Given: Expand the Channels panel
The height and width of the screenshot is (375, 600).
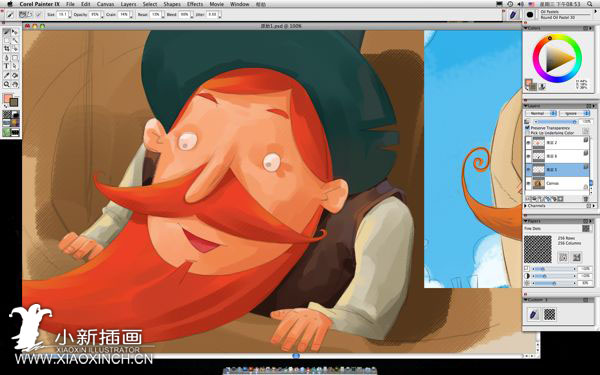Looking at the screenshot, I should [525, 206].
